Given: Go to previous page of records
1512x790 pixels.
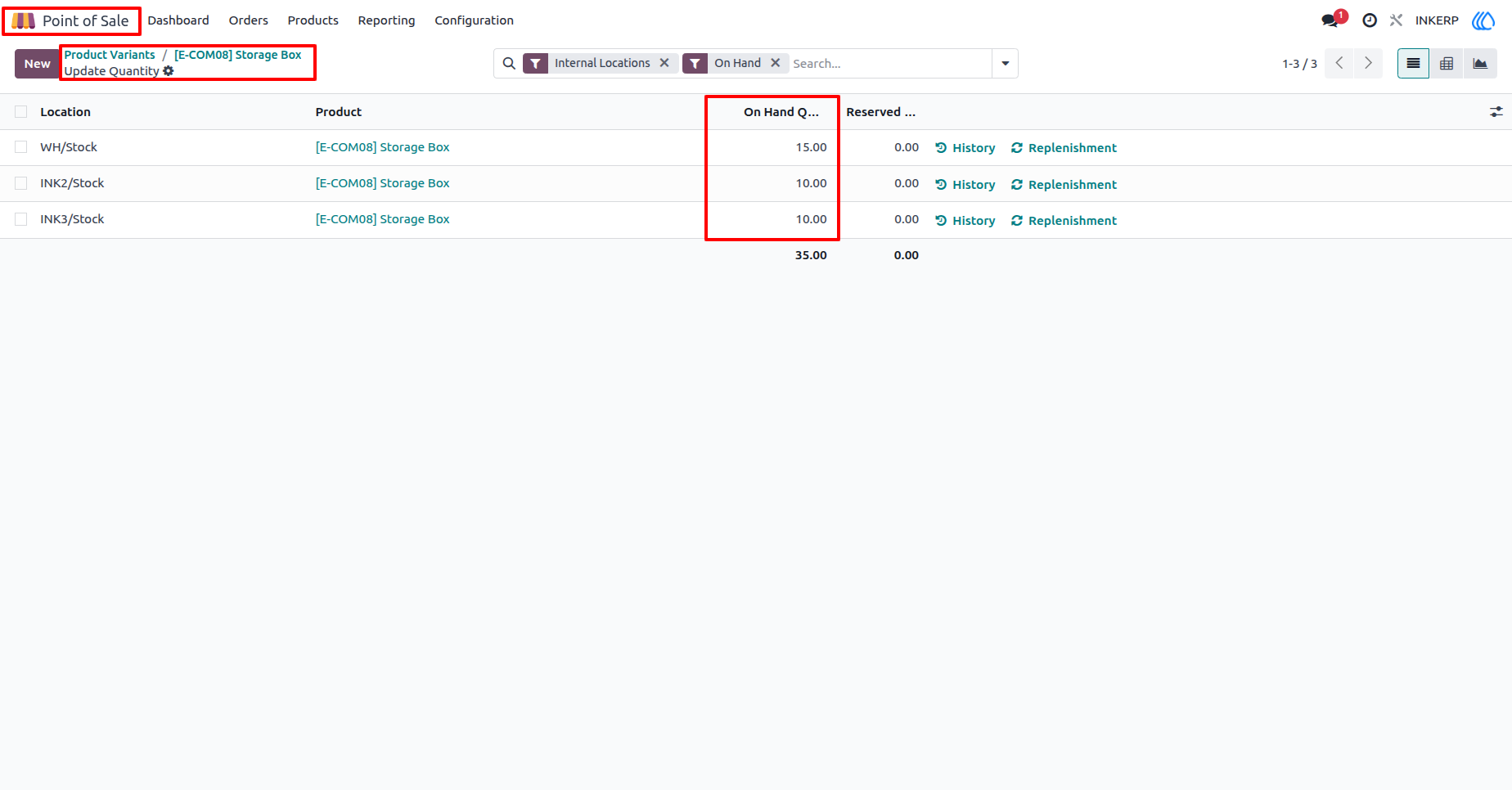Looking at the screenshot, I should 1339,63.
